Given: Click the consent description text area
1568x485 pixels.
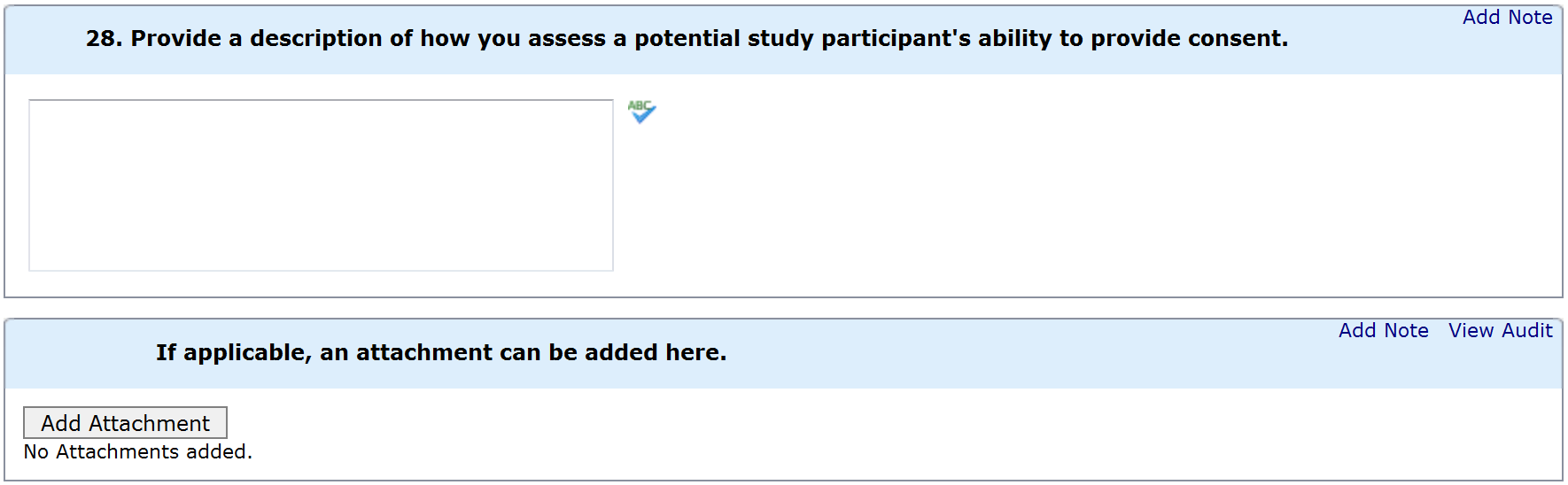Looking at the screenshot, I should (321, 185).
